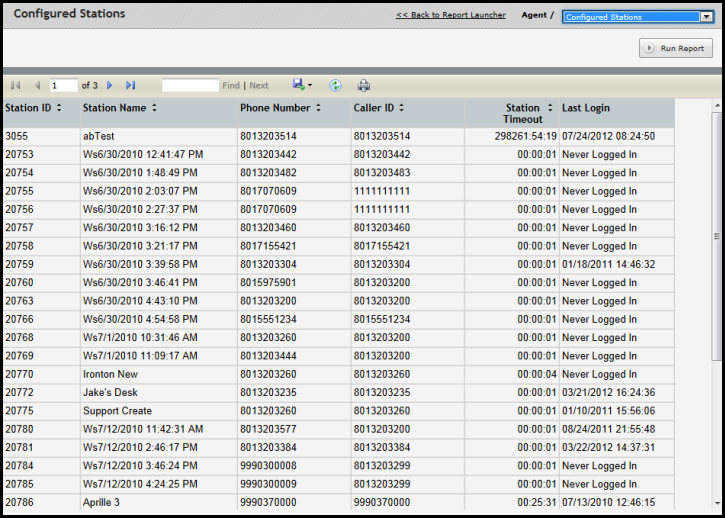Select last login 07/13/2010 12:46:15
This screenshot has width=725, height=518.
pos(608,502)
